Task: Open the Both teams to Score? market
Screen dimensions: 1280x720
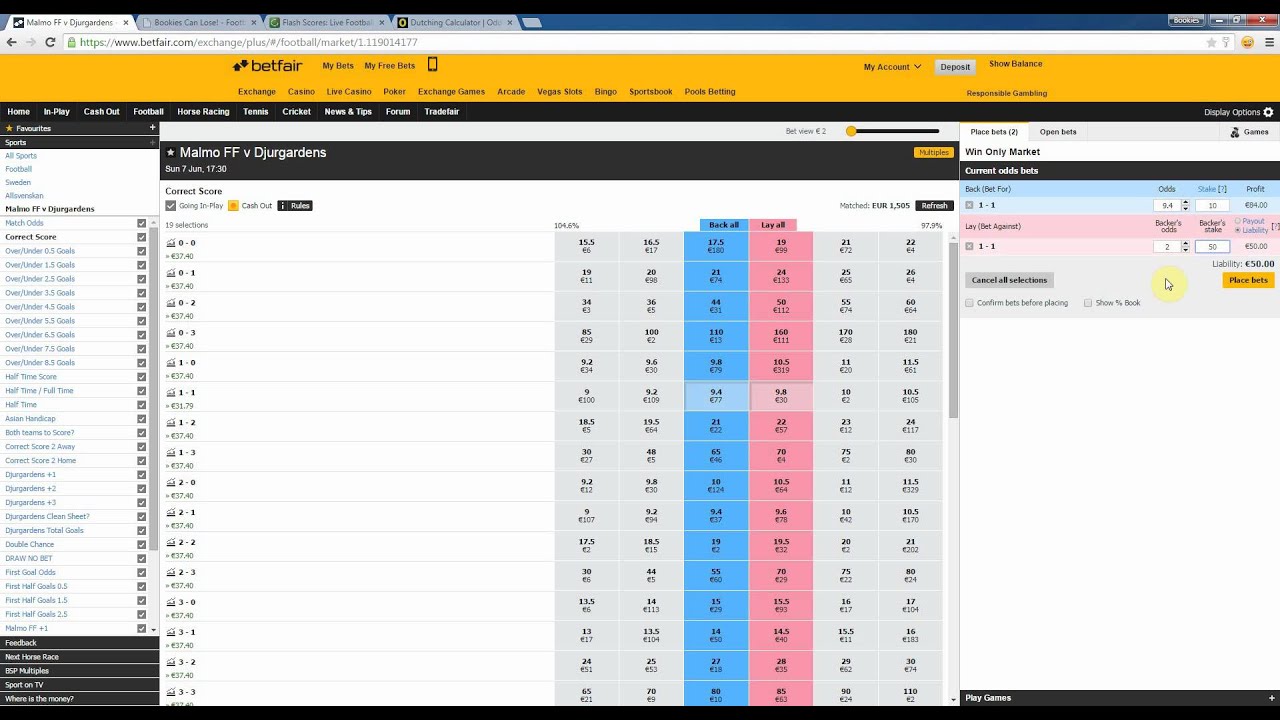Action: [x=39, y=433]
